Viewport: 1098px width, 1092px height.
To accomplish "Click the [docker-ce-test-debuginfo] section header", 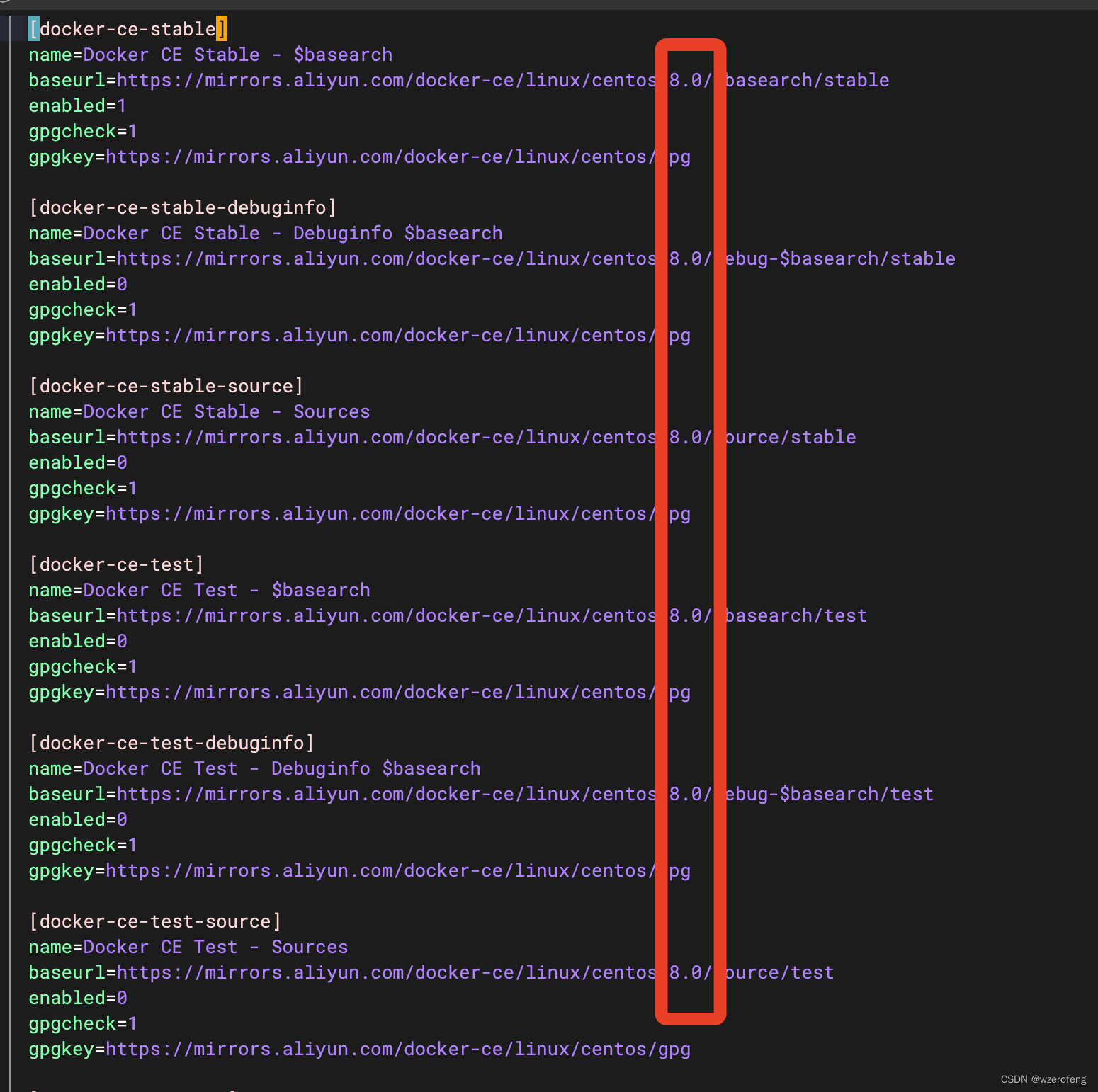I will (171, 743).
